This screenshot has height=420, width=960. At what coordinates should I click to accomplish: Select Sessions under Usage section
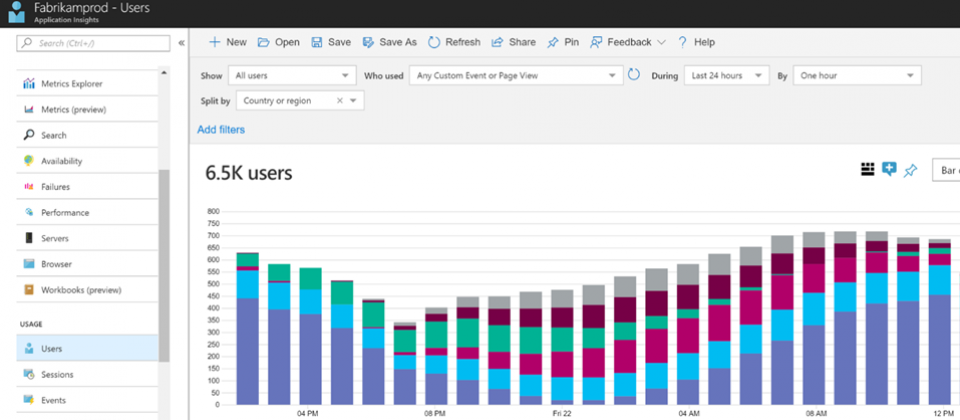pos(57,374)
